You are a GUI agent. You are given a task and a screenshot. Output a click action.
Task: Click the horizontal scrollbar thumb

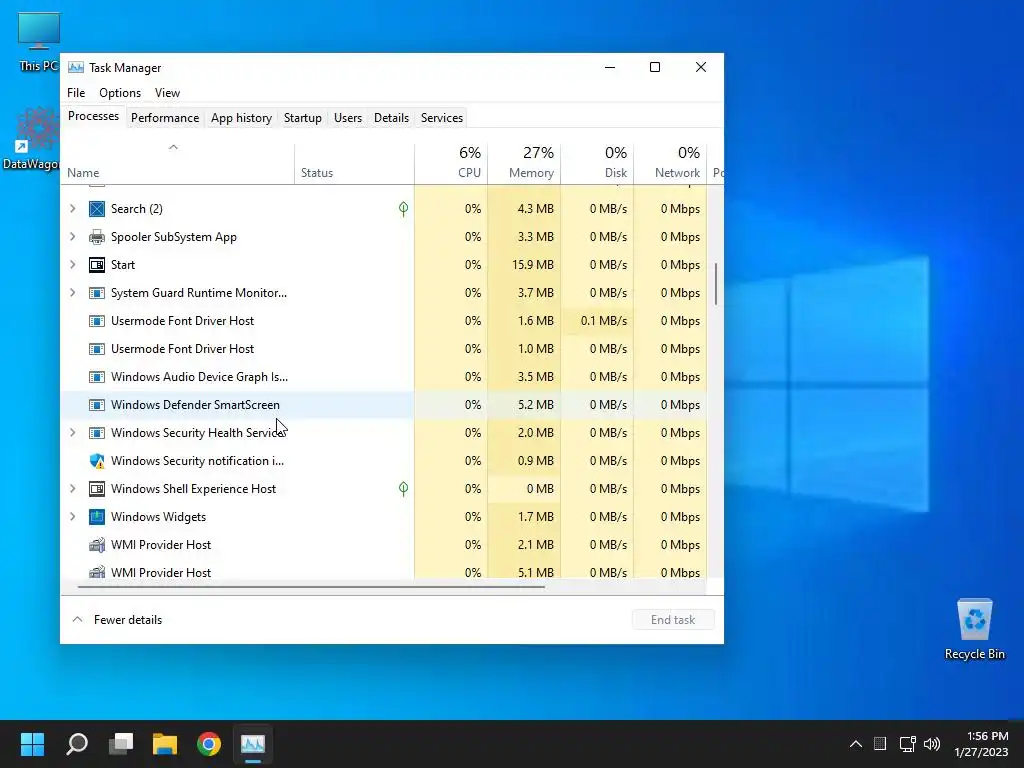point(311,587)
